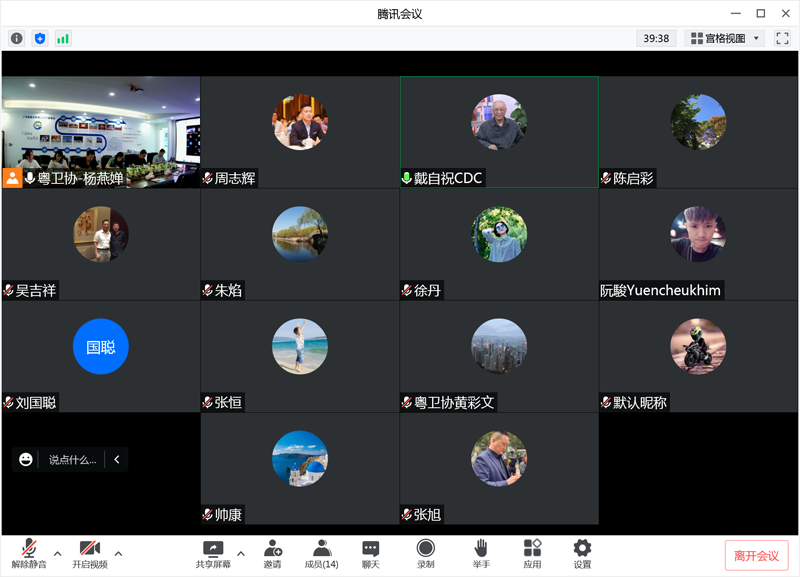
Task: Click the orange host icon on 杨燕婵
Action: click(12, 178)
